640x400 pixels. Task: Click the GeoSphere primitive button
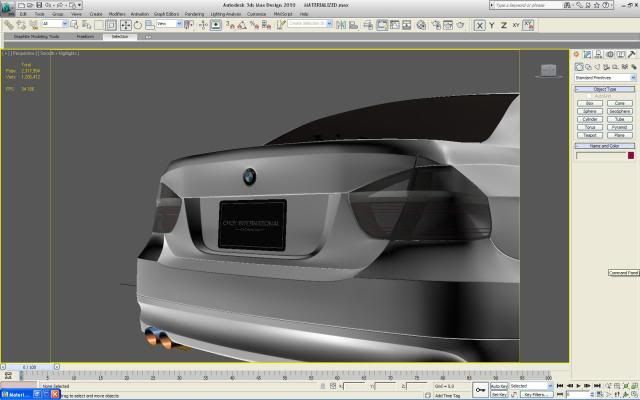click(x=620, y=111)
